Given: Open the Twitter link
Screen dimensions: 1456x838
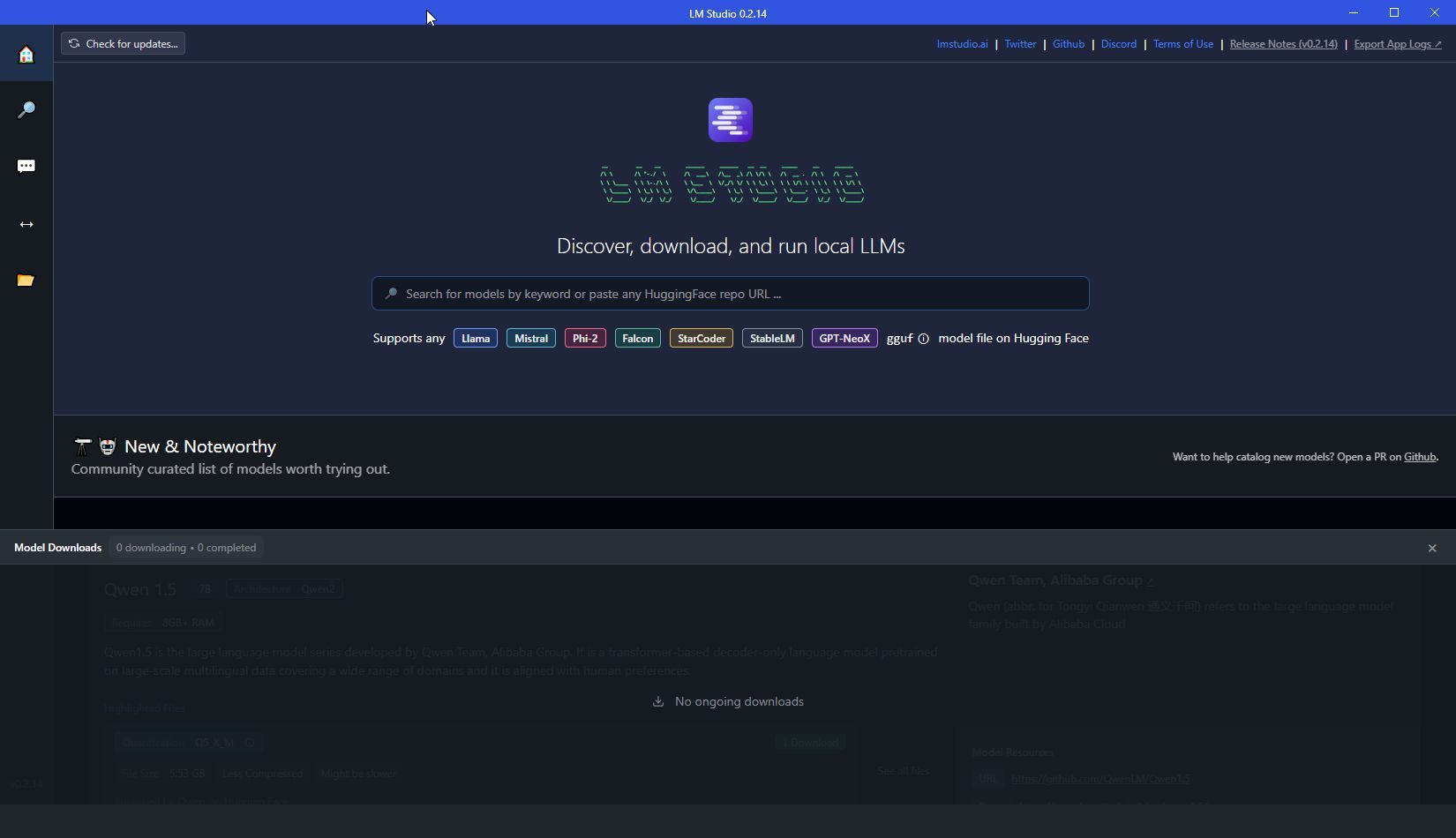Looking at the screenshot, I should pyautogui.click(x=1020, y=44).
